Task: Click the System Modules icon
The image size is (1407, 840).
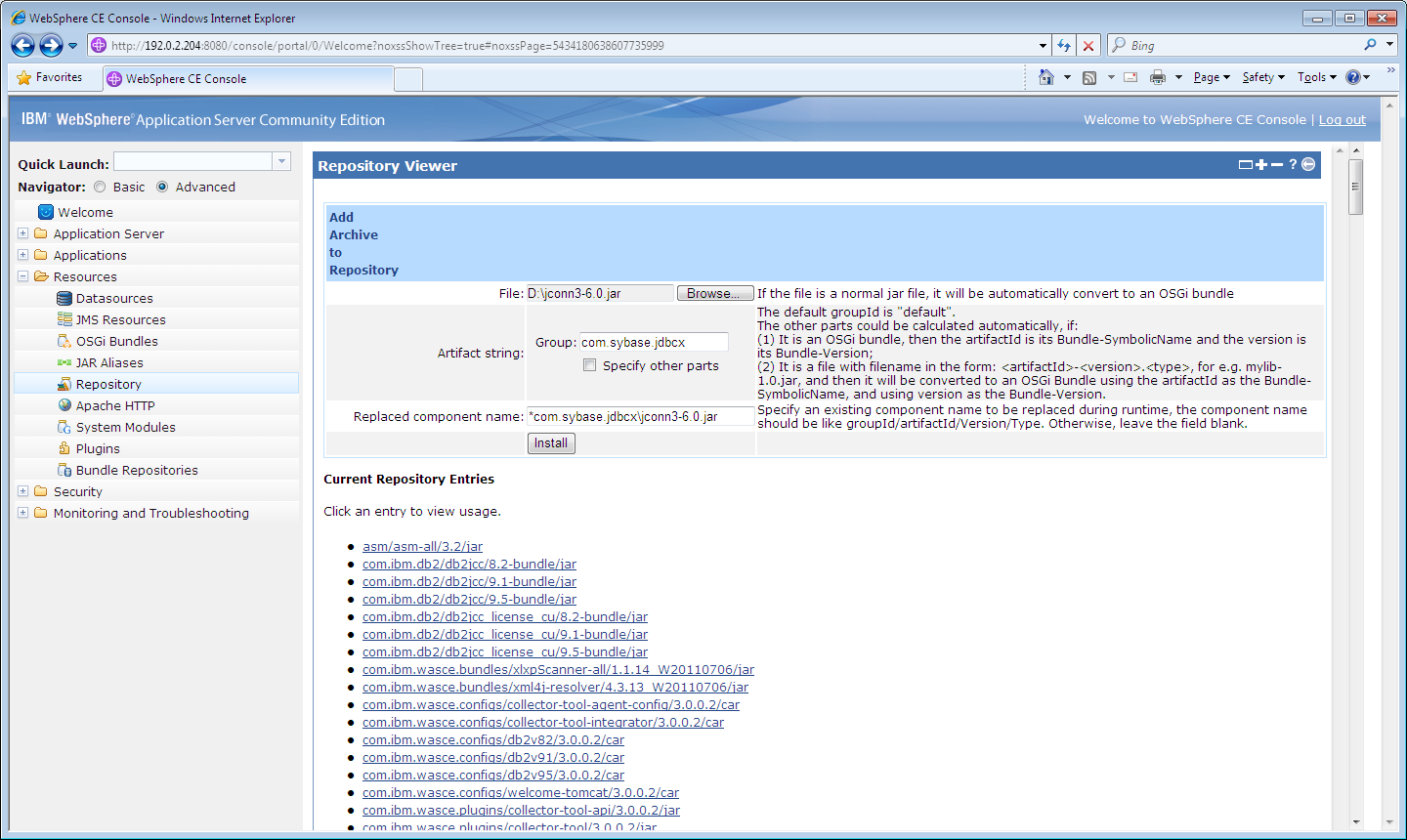Action: [x=64, y=427]
